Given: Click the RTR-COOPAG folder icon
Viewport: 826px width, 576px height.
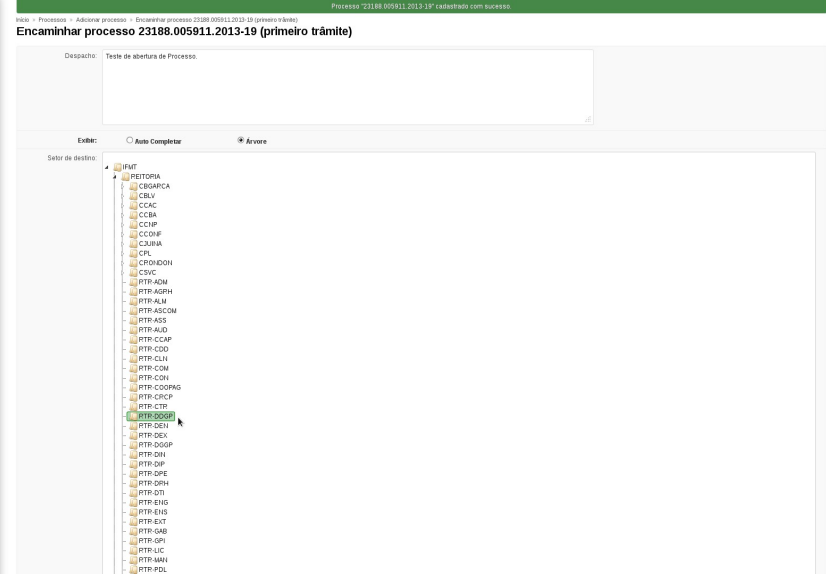Looking at the screenshot, I should point(134,387).
